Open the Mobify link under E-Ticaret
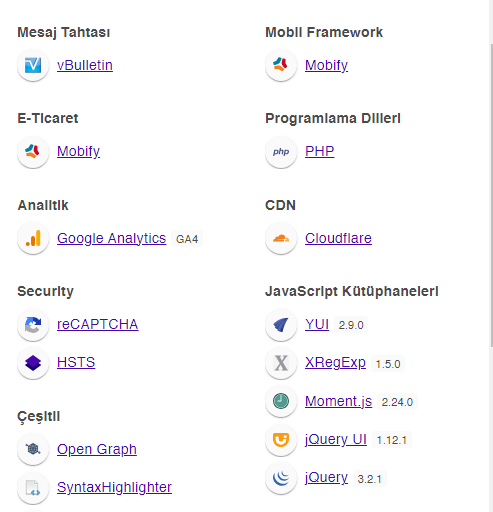The height and width of the screenshot is (512, 493). coord(78,151)
